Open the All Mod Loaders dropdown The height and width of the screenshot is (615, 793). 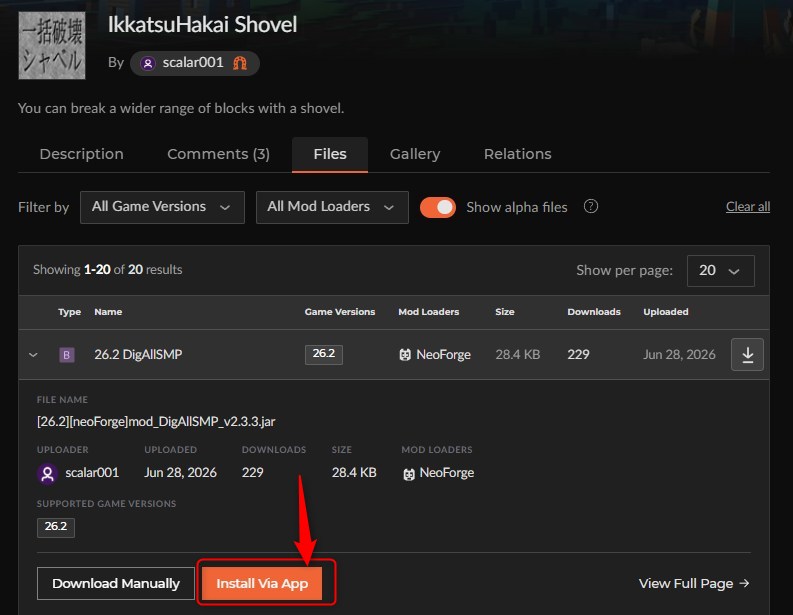coord(332,207)
